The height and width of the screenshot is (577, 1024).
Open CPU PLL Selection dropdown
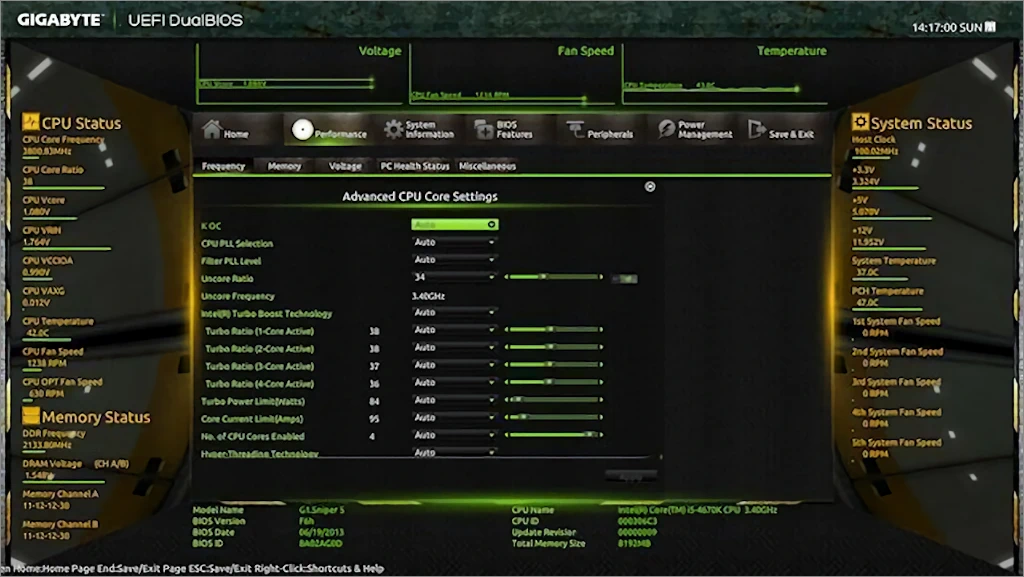point(455,242)
